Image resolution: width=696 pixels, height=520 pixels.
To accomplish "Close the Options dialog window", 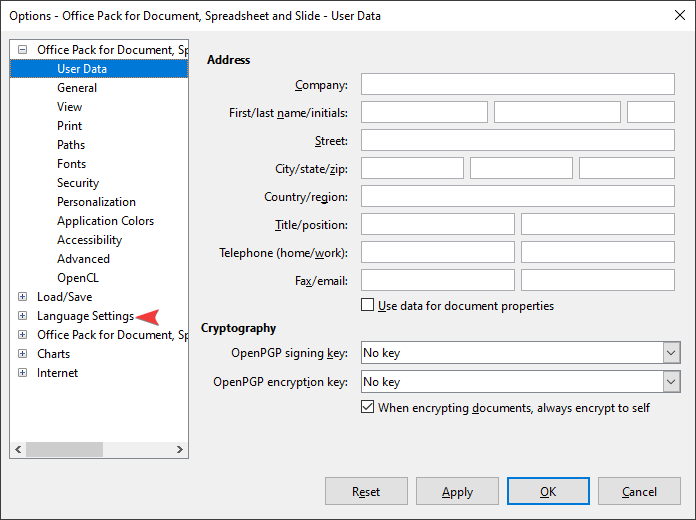I will [x=673, y=16].
